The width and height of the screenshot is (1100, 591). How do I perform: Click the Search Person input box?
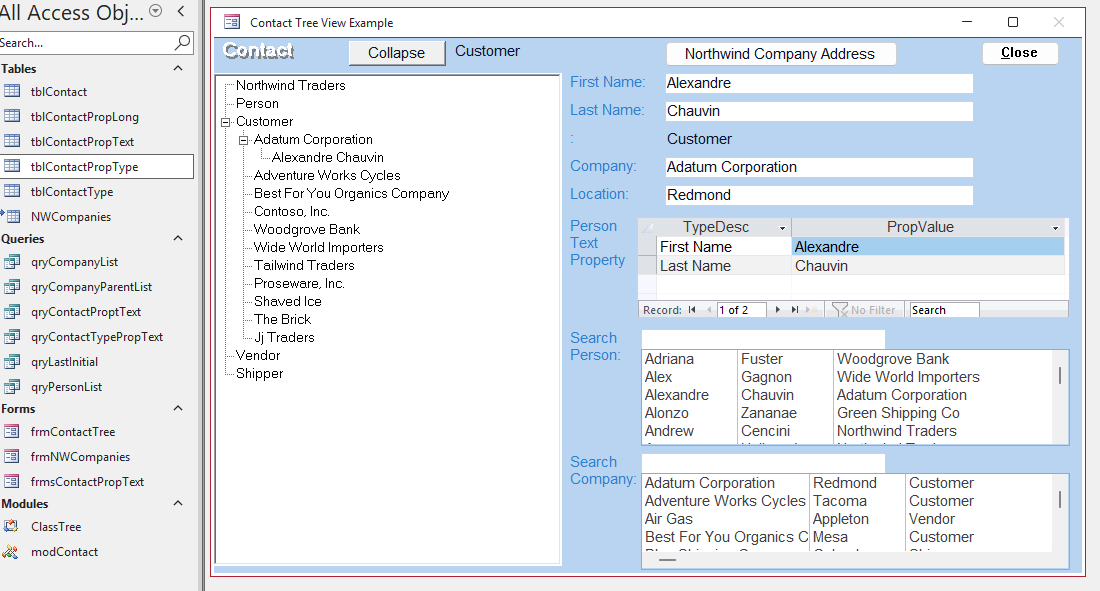[763, 339]
